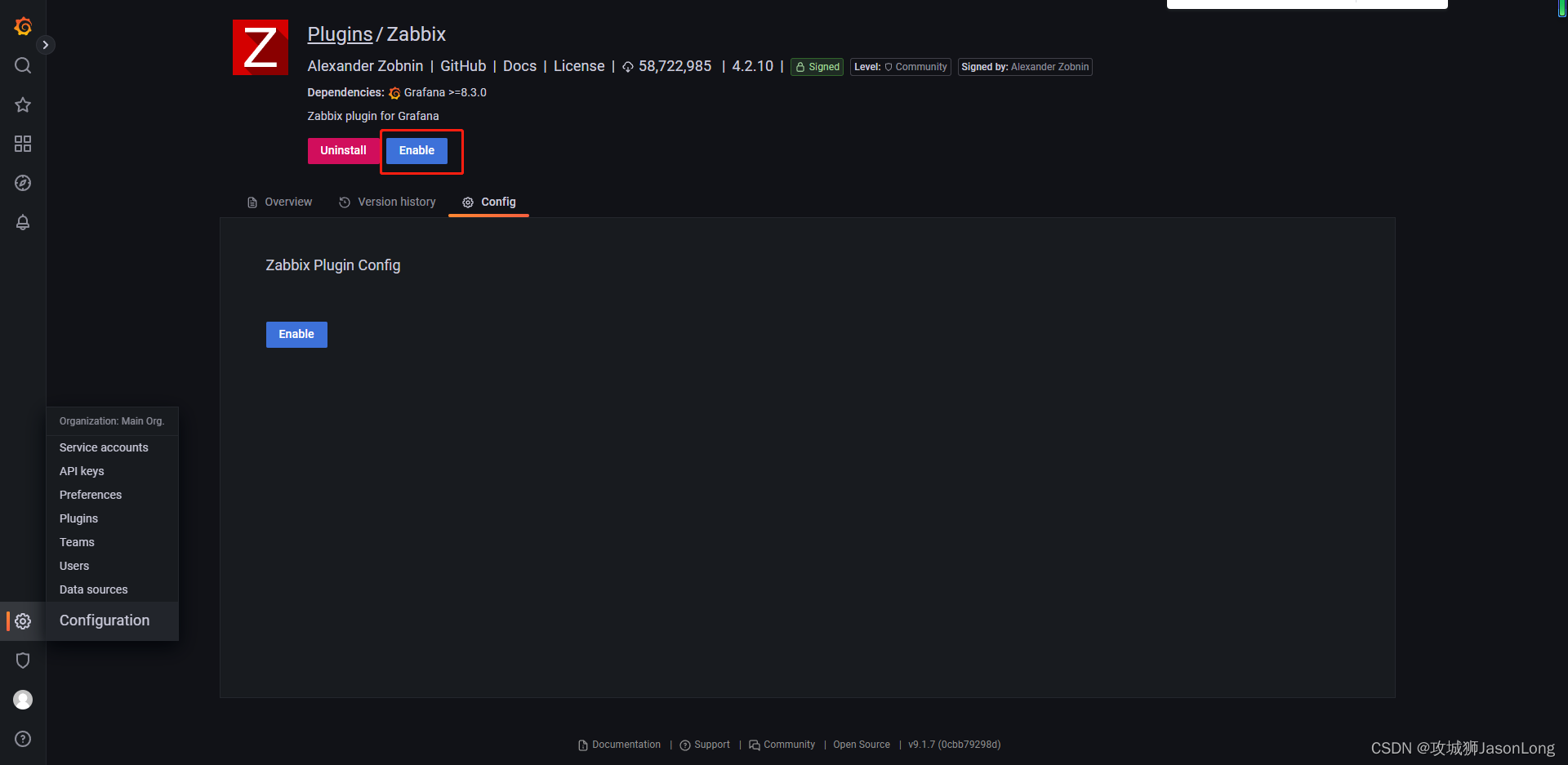The width and height of the screenshot is (1568, 765).
Task: Open the License link
Action: click(579, 66)
